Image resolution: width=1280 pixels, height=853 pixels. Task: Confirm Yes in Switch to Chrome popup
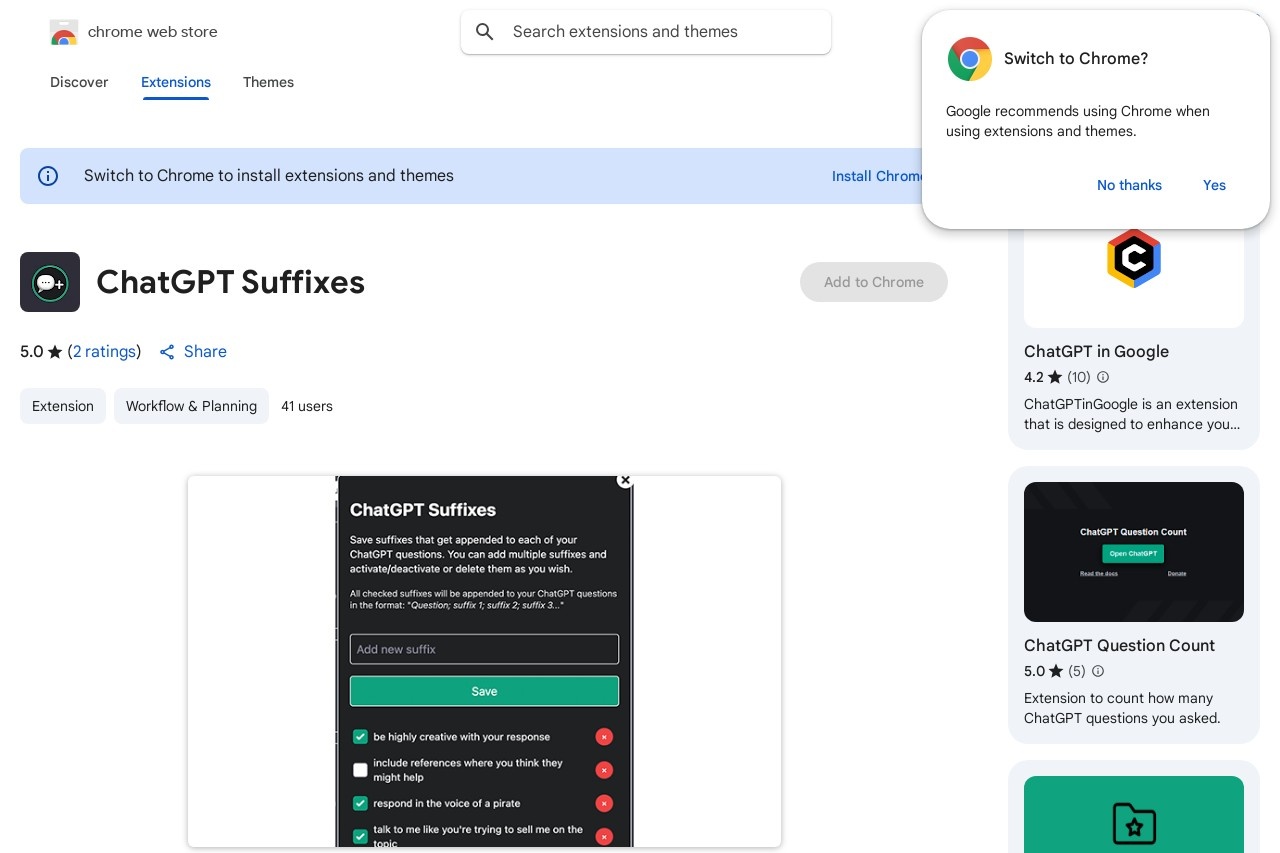(1214, 185)
